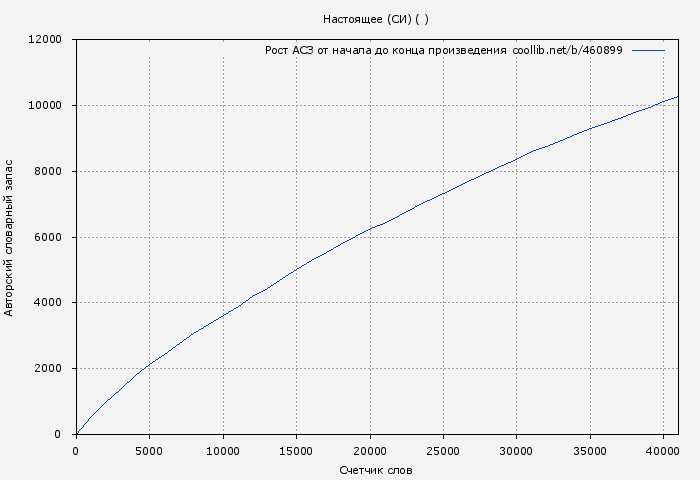700x480 pixels.
Task: Select the 2000 y-axis tick label
Action: 48,369
